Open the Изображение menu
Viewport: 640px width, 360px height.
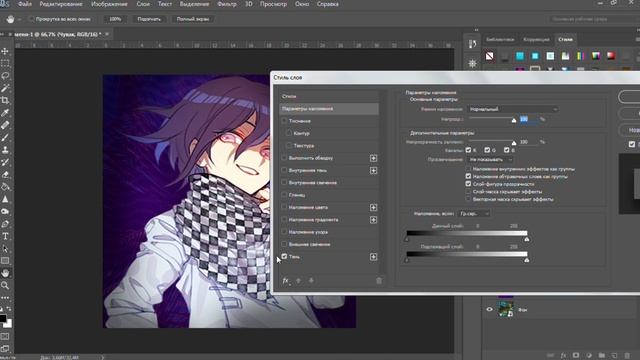click(109, 4)
